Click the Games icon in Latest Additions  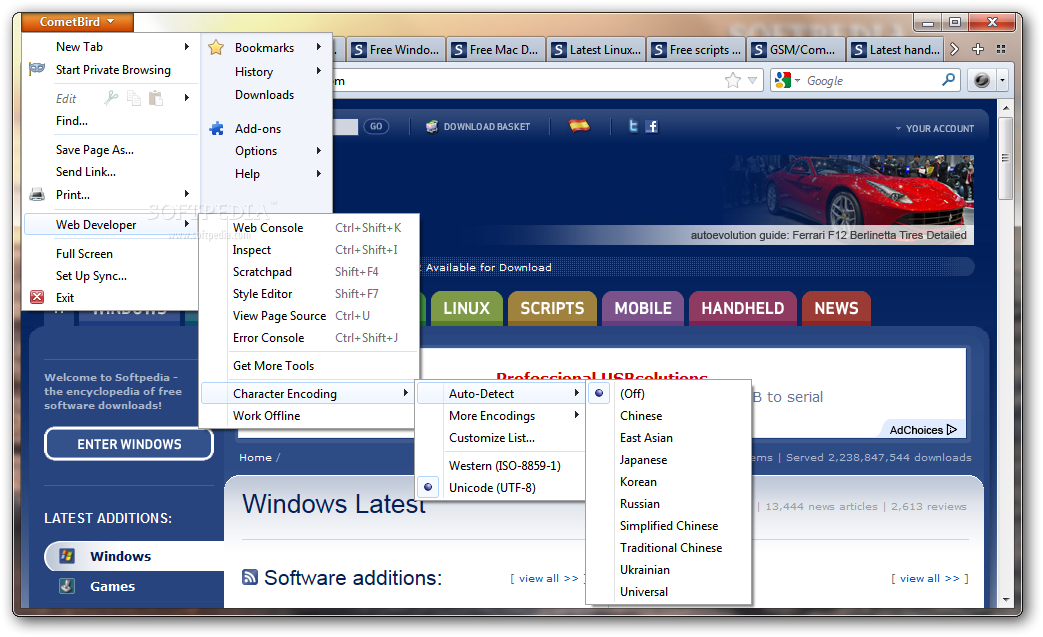click(67, 586)
